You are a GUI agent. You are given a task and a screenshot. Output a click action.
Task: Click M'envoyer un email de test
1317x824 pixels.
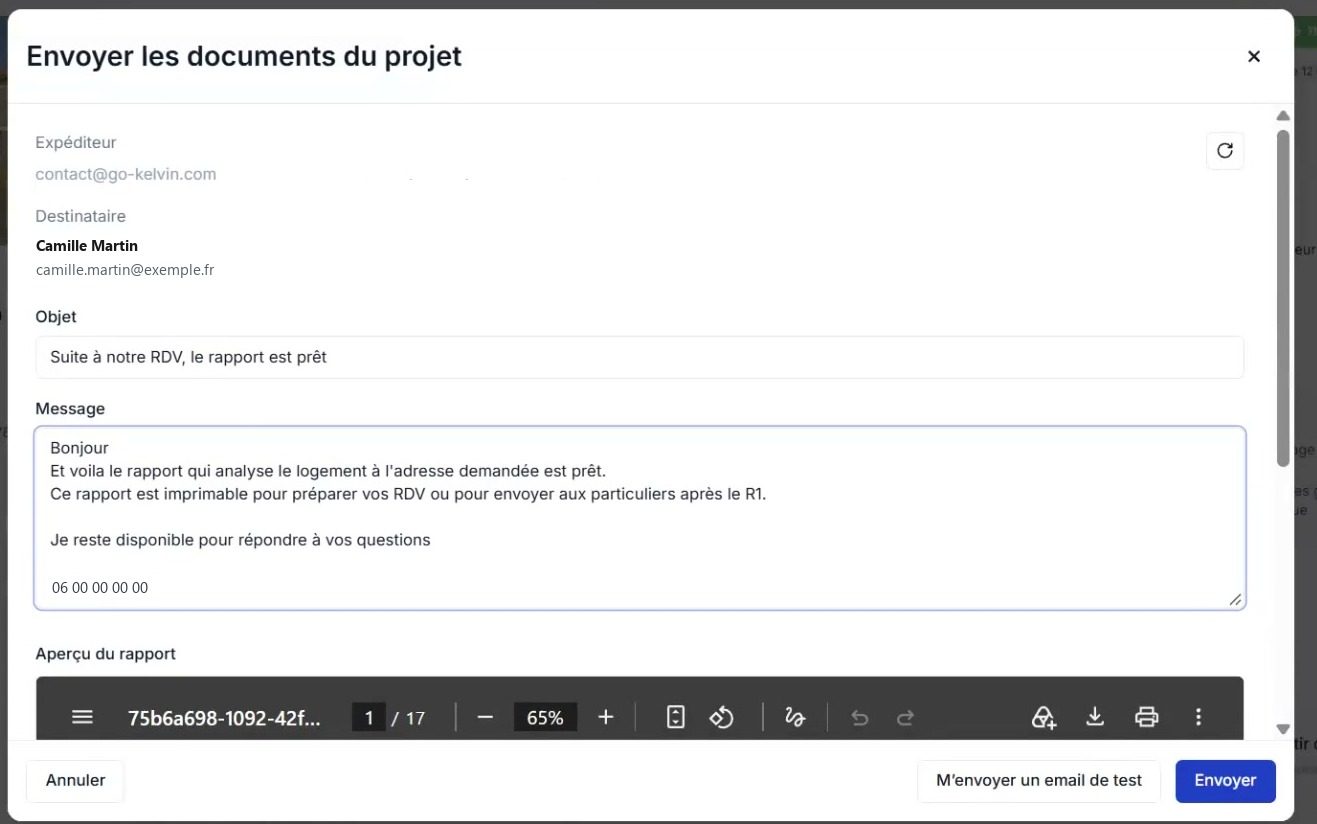[1039, 781]
